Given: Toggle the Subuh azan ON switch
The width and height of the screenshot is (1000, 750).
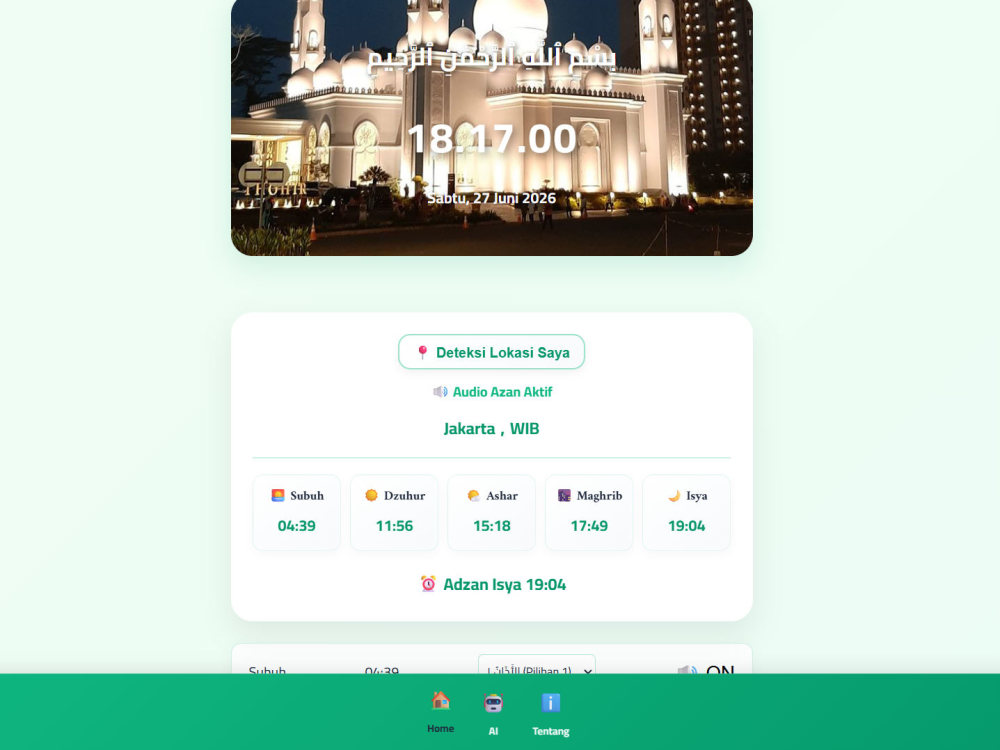Looking at the screenshot, I should [707, 668].
